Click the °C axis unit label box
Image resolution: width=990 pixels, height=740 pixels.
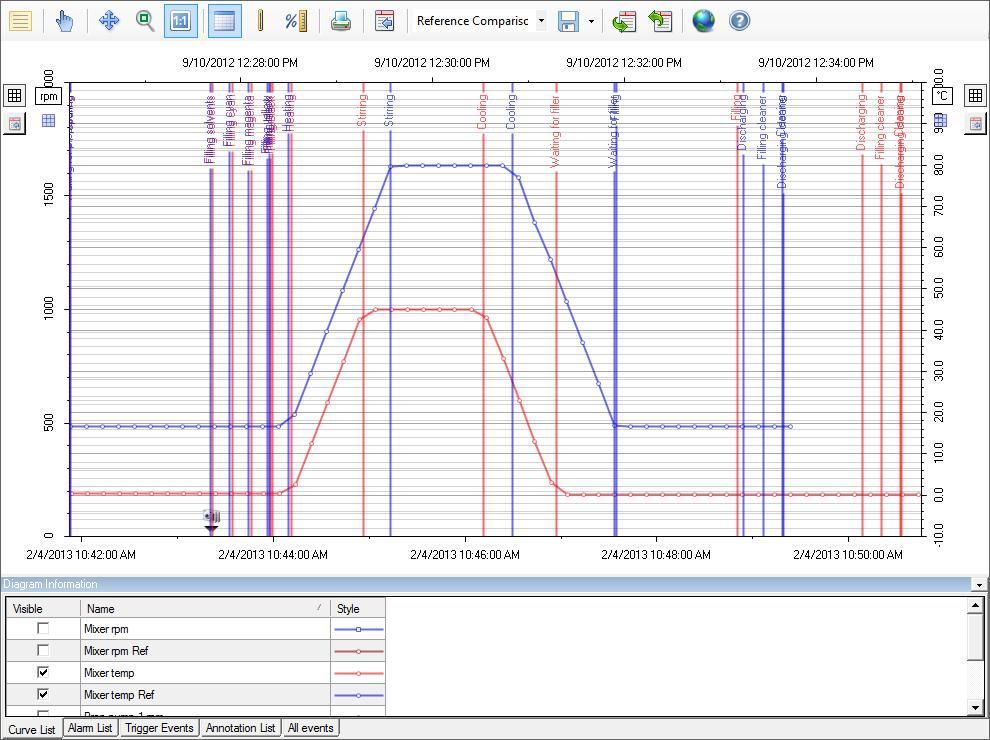click(x=942, y=96)
